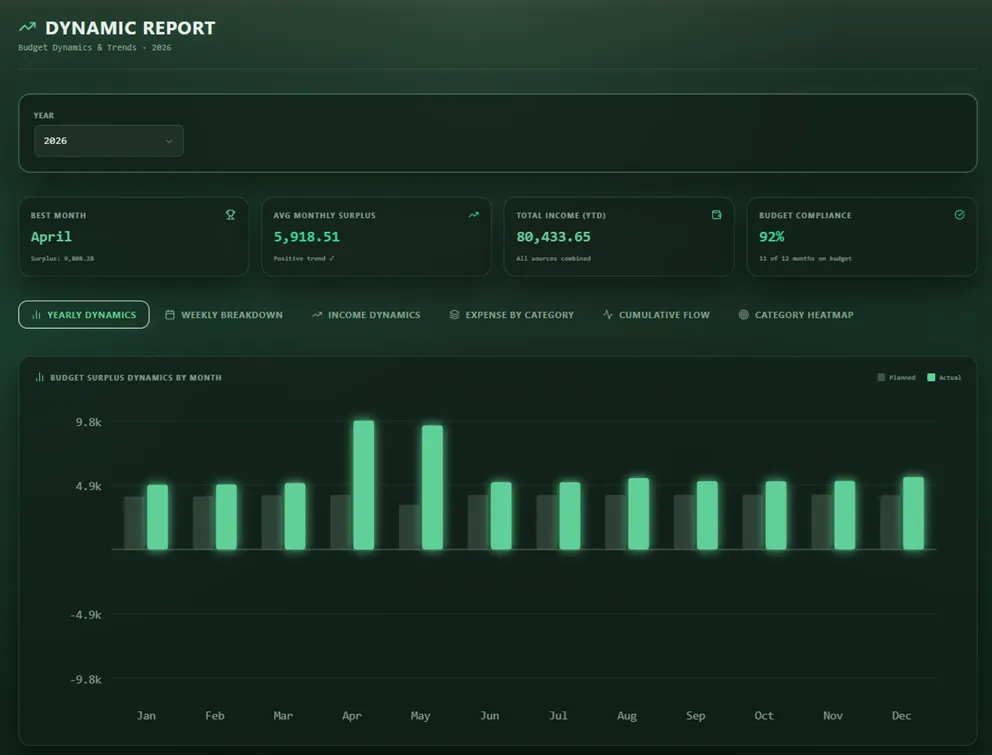This screenshot has width=992, height=755.
Task: Click the YEAR field label
Action: [x=44, y=115]
